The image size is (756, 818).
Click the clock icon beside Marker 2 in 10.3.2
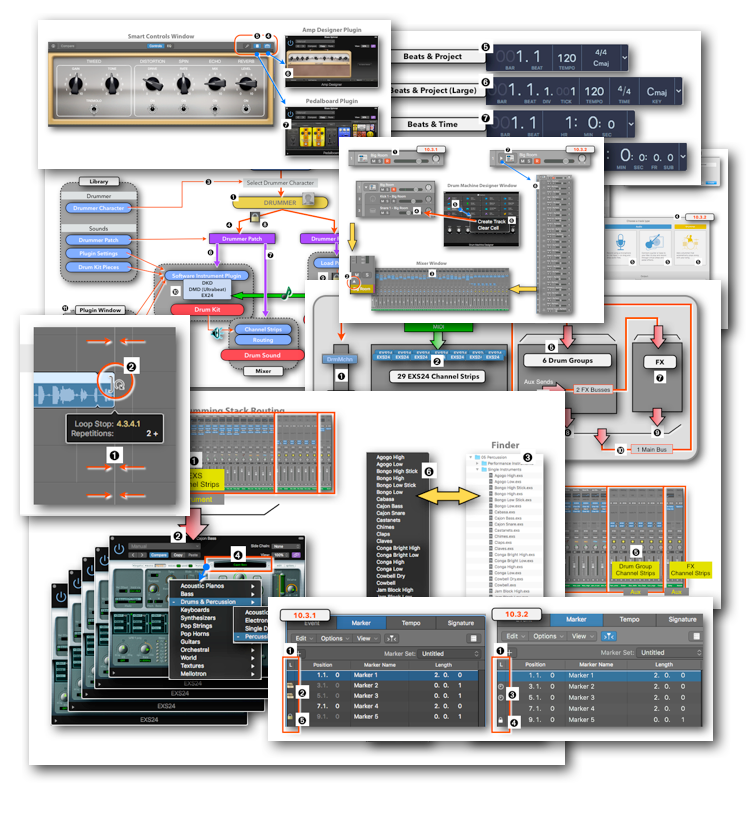click(501, 687)
